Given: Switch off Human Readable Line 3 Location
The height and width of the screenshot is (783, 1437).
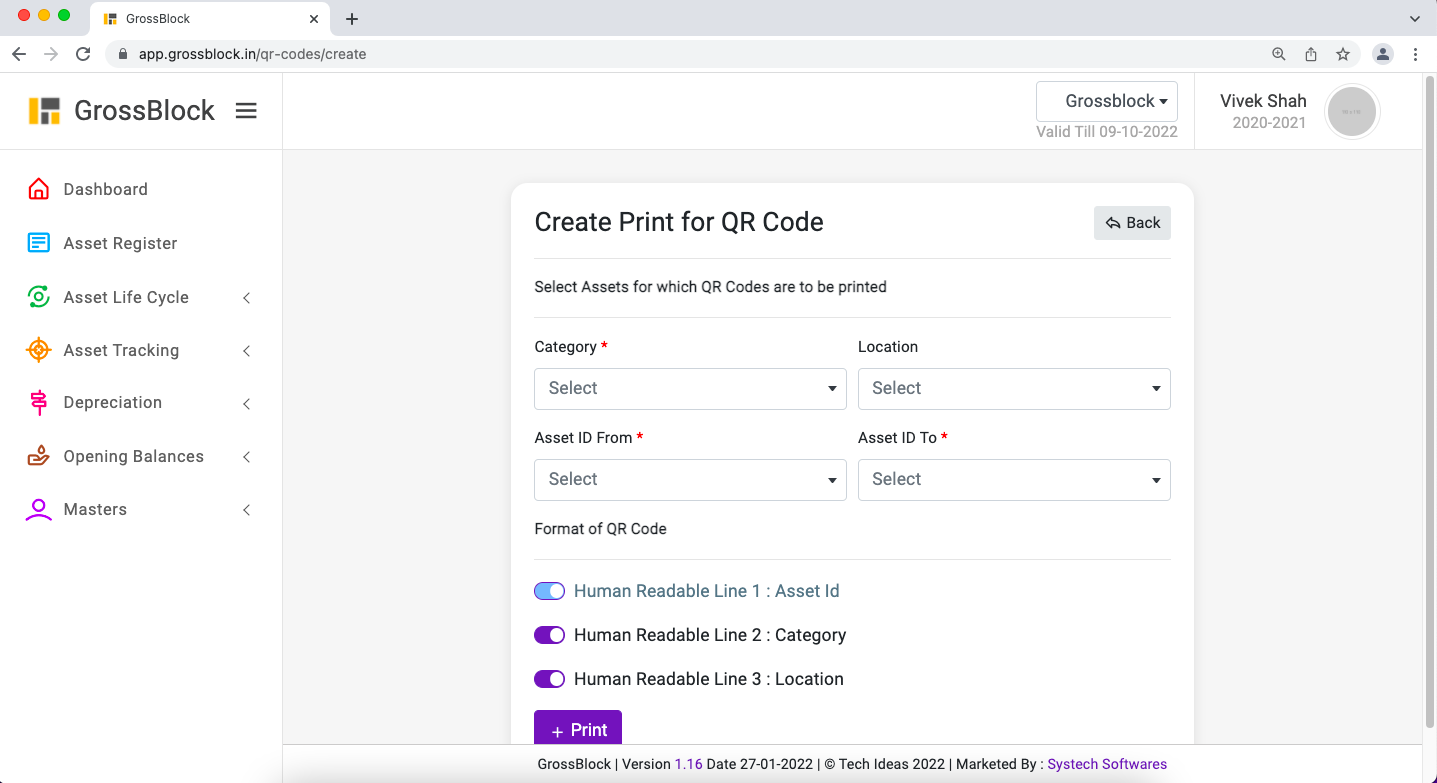Looking at the screenshot, I should [x=549, y=679].
